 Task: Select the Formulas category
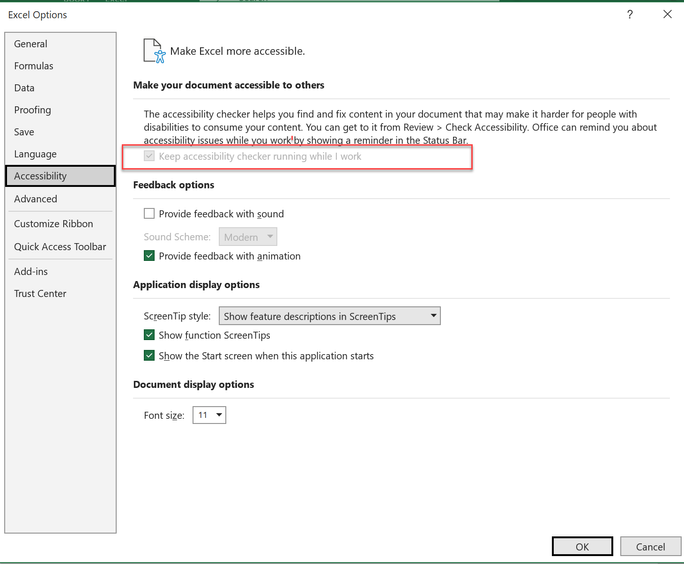coord(60,66)
